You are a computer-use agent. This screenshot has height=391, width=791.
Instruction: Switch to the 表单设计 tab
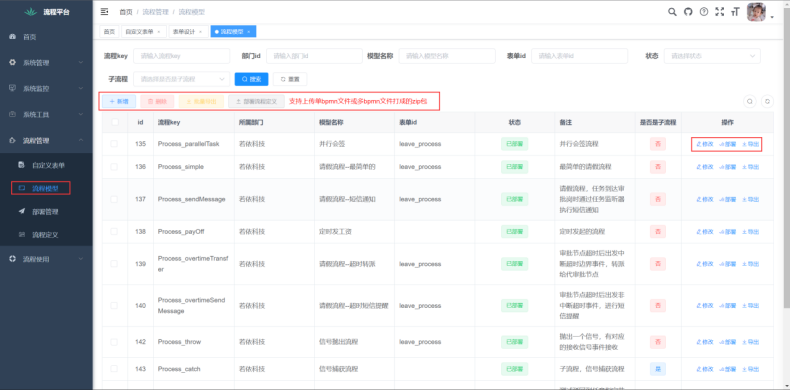[x=187, y=31]
